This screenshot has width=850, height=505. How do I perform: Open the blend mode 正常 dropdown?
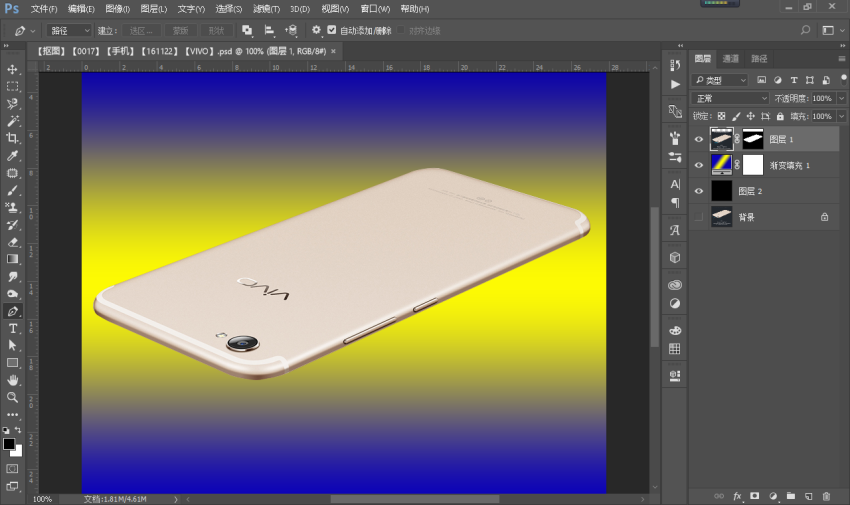[x=730, y=98]
